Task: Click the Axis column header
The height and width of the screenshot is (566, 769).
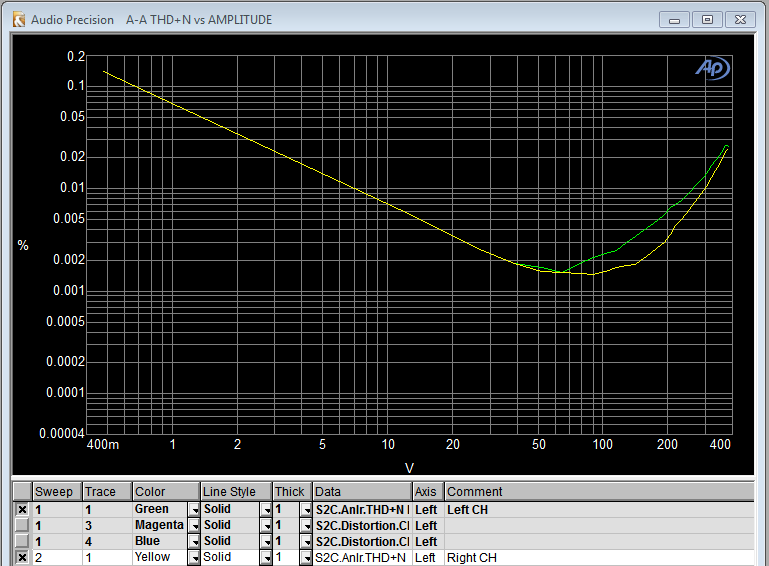Action: [428, 491]
